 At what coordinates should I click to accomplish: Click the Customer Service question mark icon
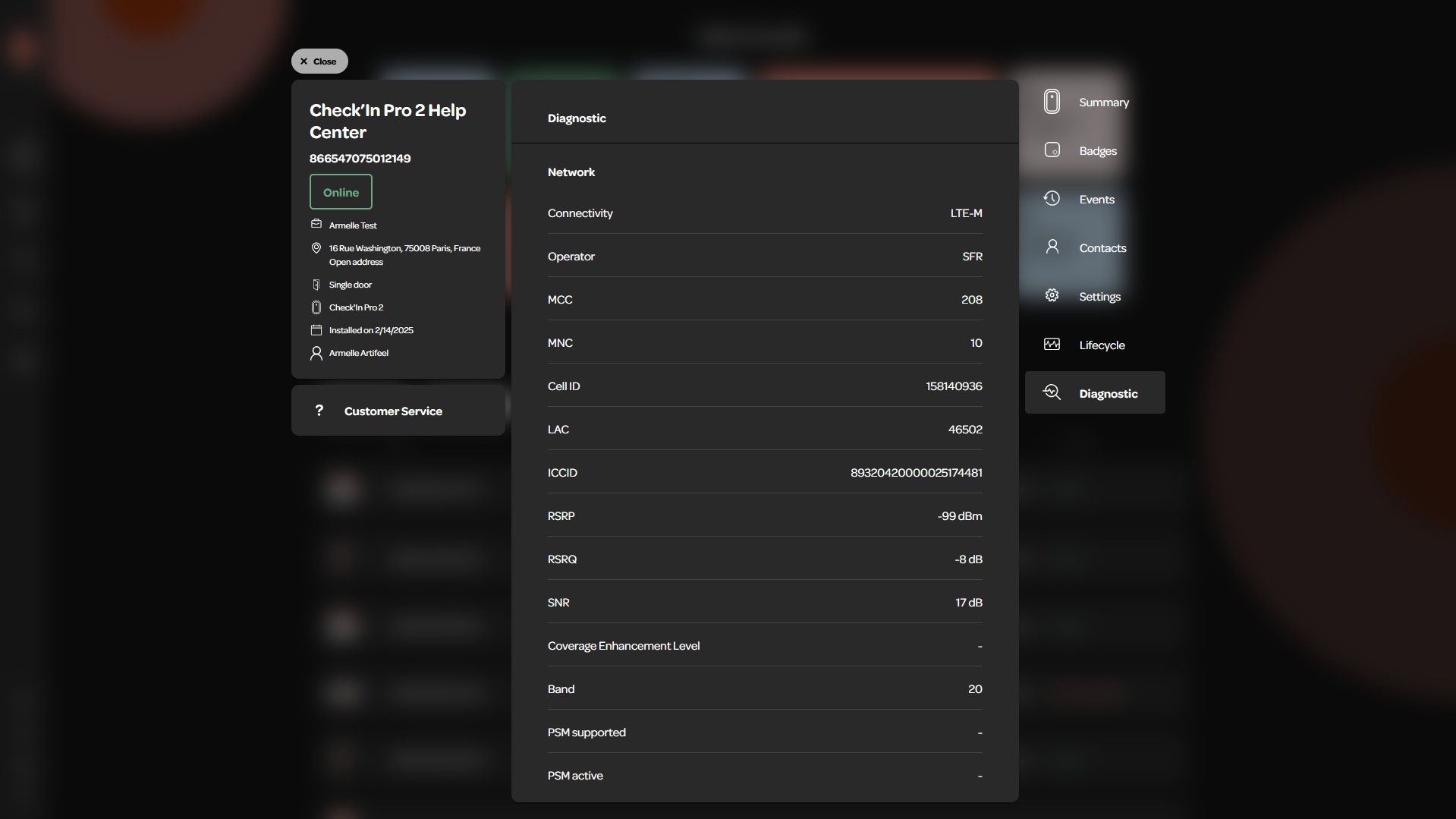(319, 411)
